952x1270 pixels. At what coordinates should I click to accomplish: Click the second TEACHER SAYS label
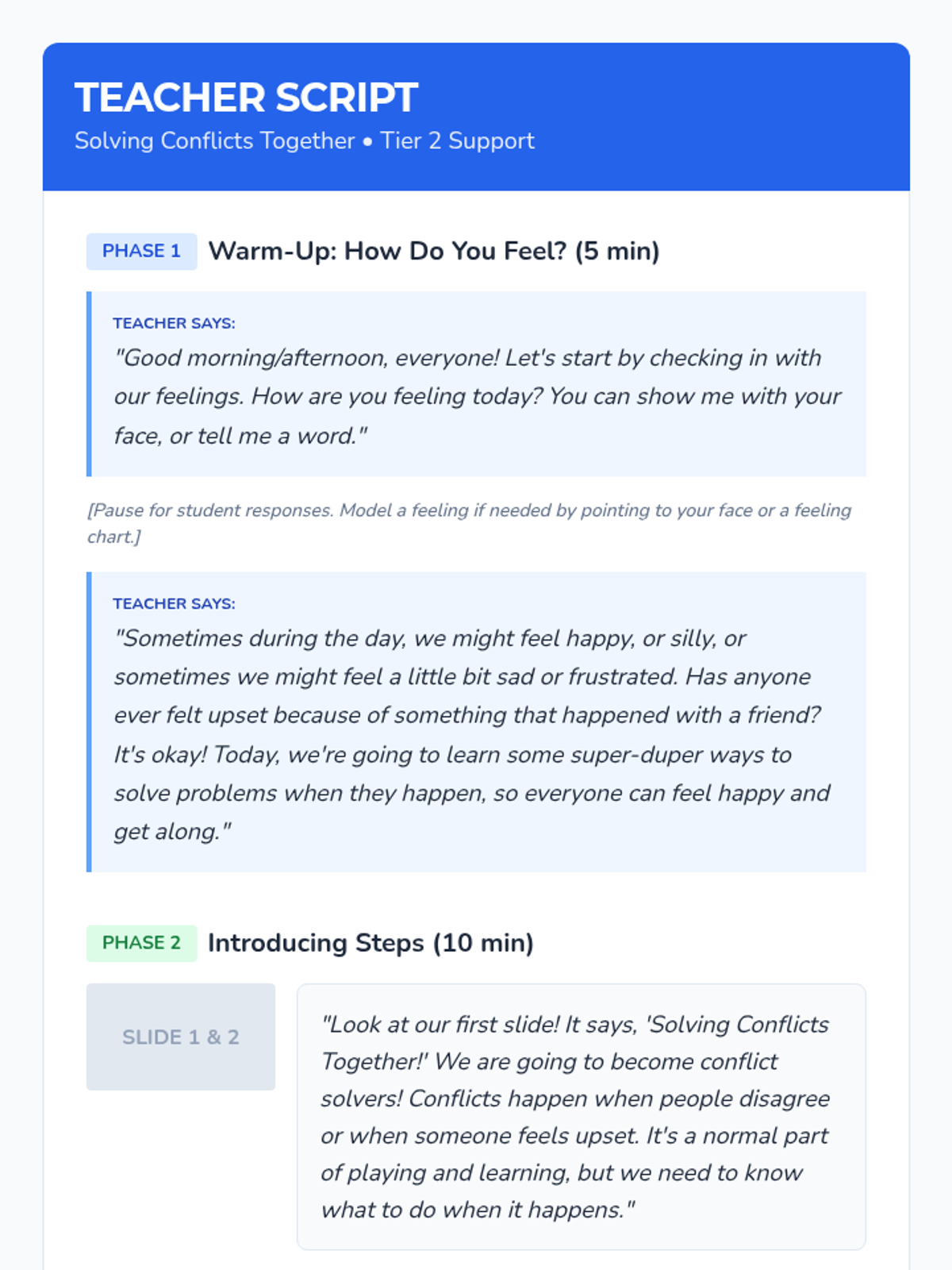click(x=174, y=603)
